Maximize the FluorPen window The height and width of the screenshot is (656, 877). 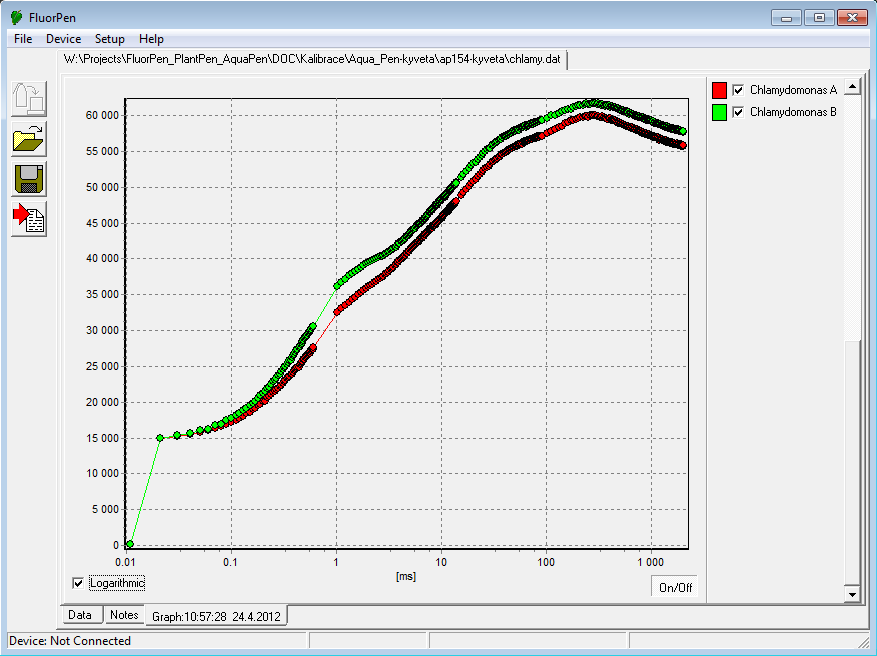(x=819, y=18)
